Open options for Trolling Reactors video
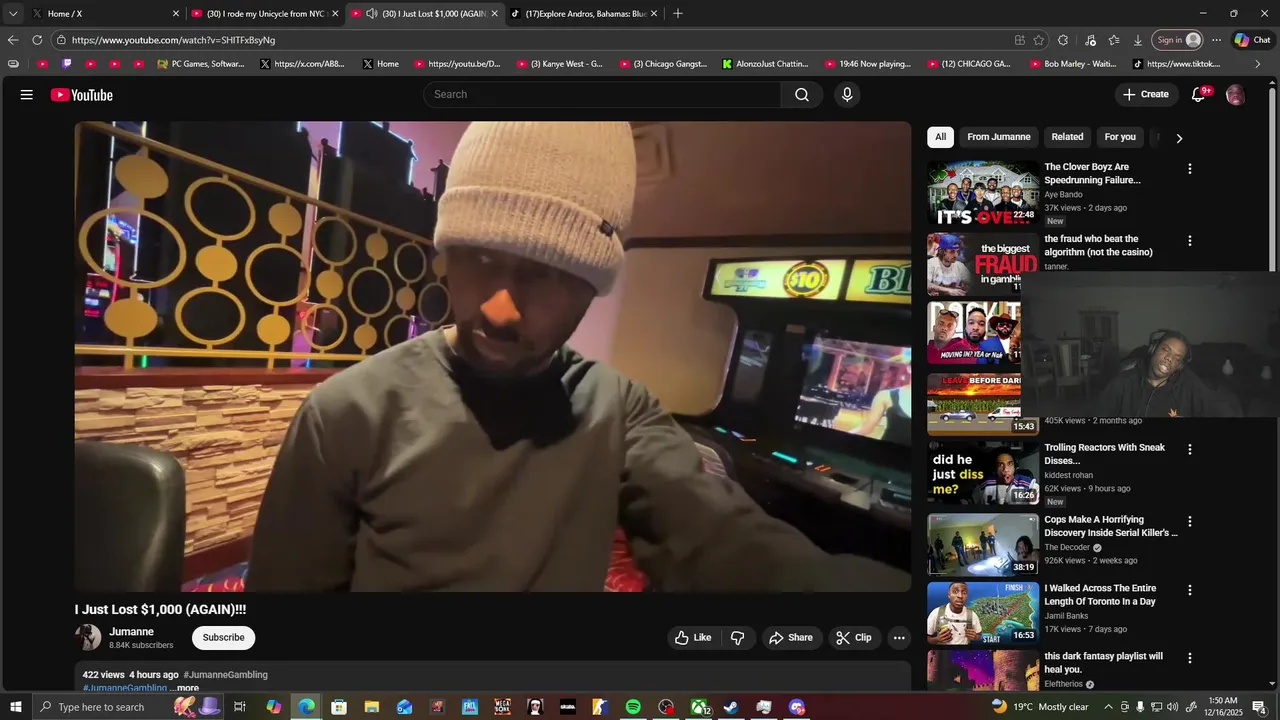The image size is (1280, 720). pyautogui.click(x=1190, y=450)
